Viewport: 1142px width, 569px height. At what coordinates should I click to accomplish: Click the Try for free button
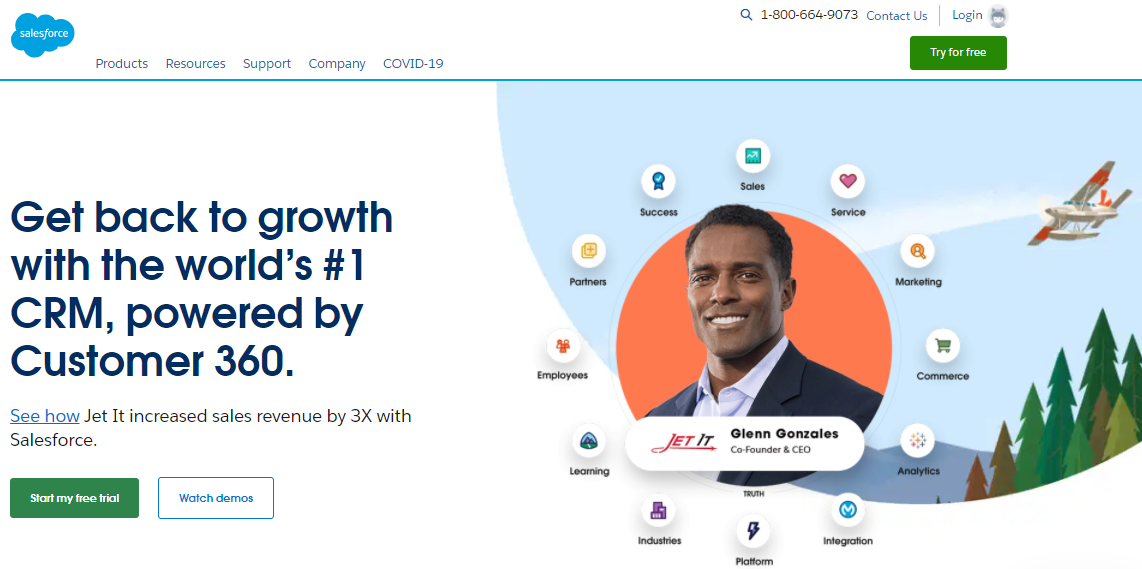click(x=958, y=52)
